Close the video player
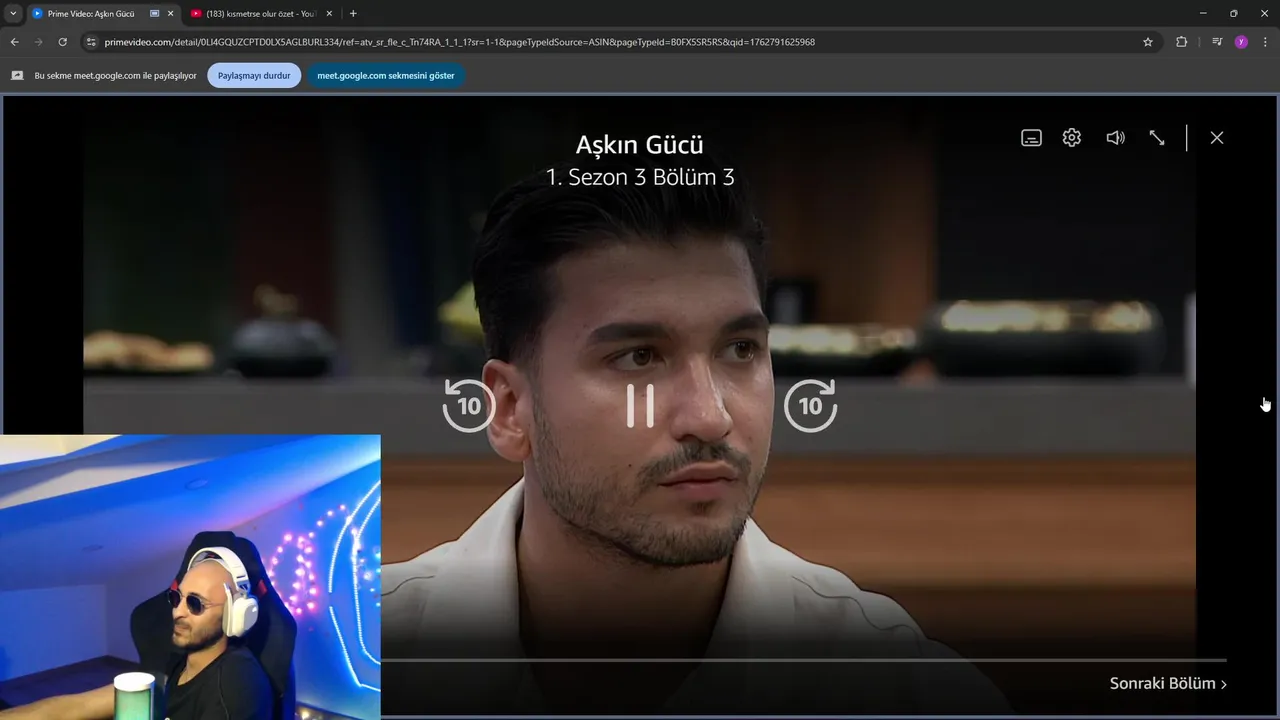The height and width of the screenshot is (720, 1280). 1217,138
